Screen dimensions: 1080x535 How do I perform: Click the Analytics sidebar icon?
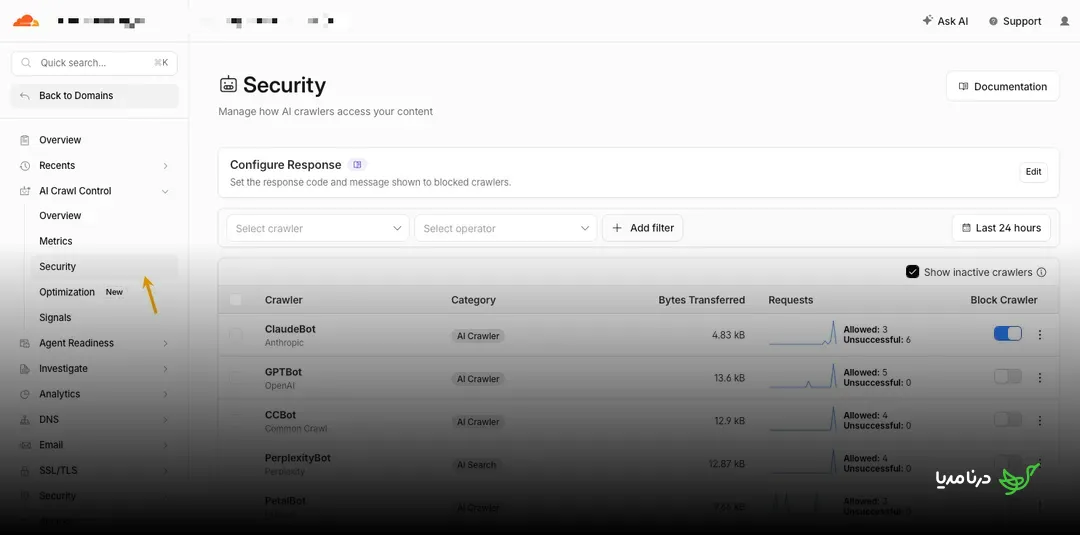click(x=25, y=394)
